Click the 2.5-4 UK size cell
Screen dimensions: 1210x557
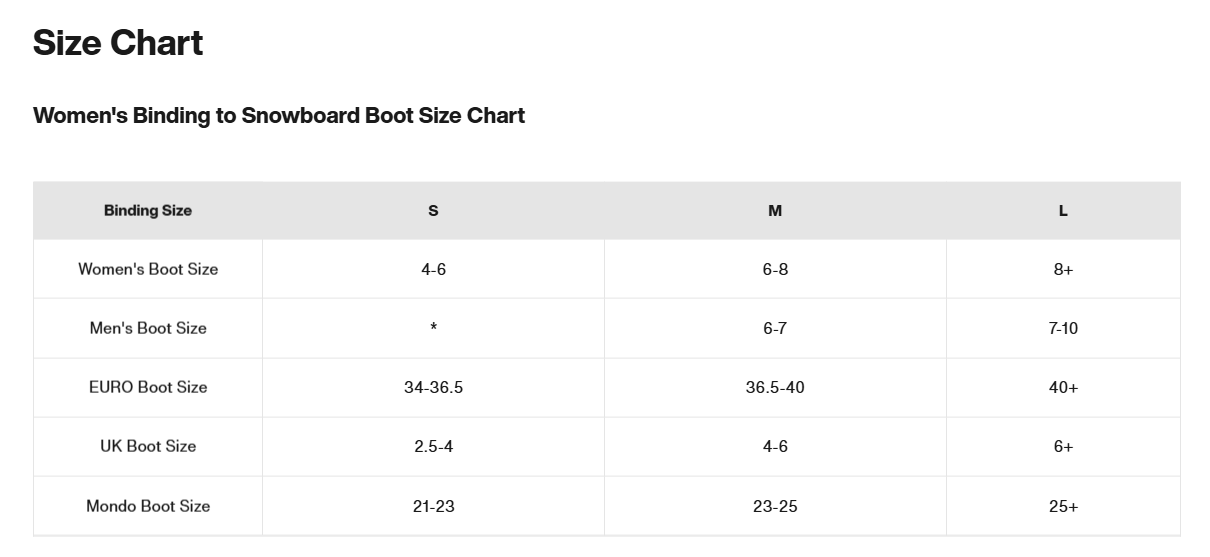point(433,446)
